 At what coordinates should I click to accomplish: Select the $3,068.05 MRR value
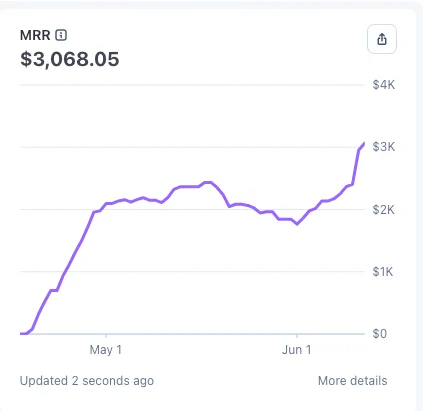(70, 59)
